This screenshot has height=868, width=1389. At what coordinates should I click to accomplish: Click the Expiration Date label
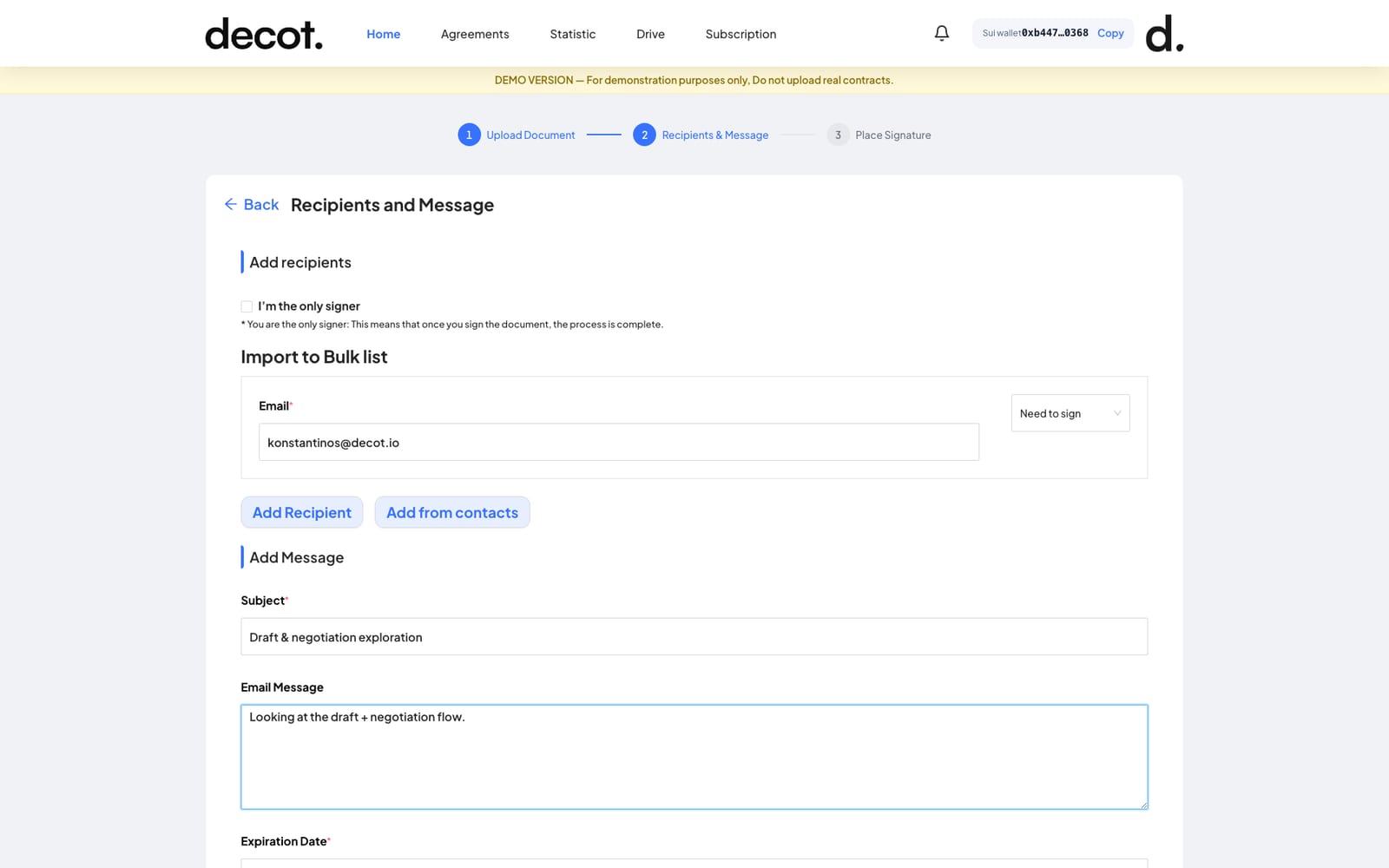284,841
